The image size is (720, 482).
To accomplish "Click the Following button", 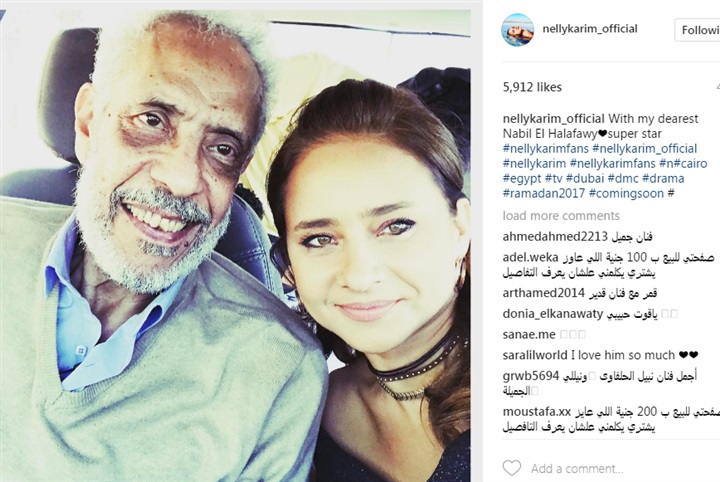I will tap(698, 30).
